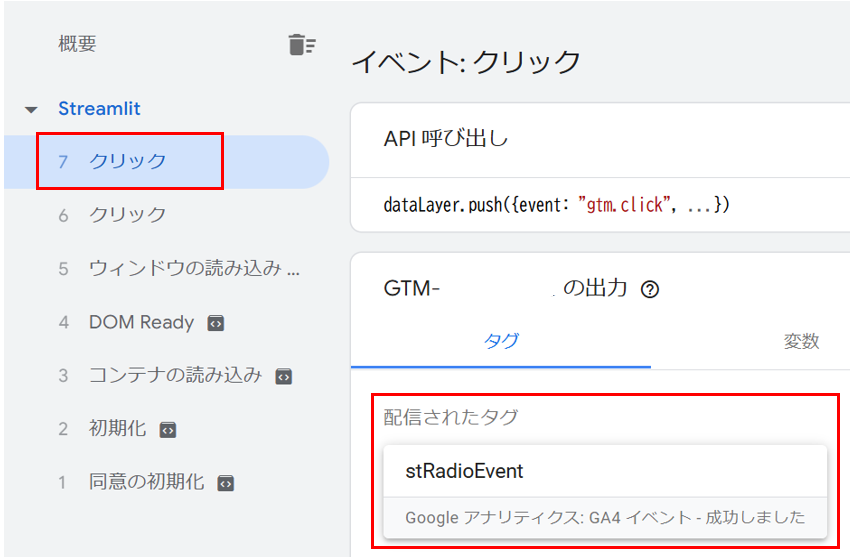Image resolution: width=850 pixels, height=557 pixels.
Task: Click the code icon beside DOM Ready
Action: (216, 323)
